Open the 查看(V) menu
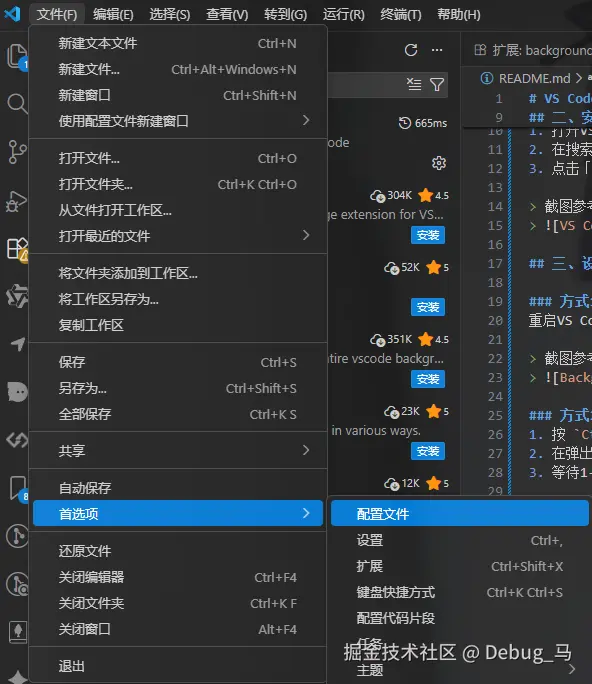Screen dimensions: 592x684 click(x=227, y=14)
